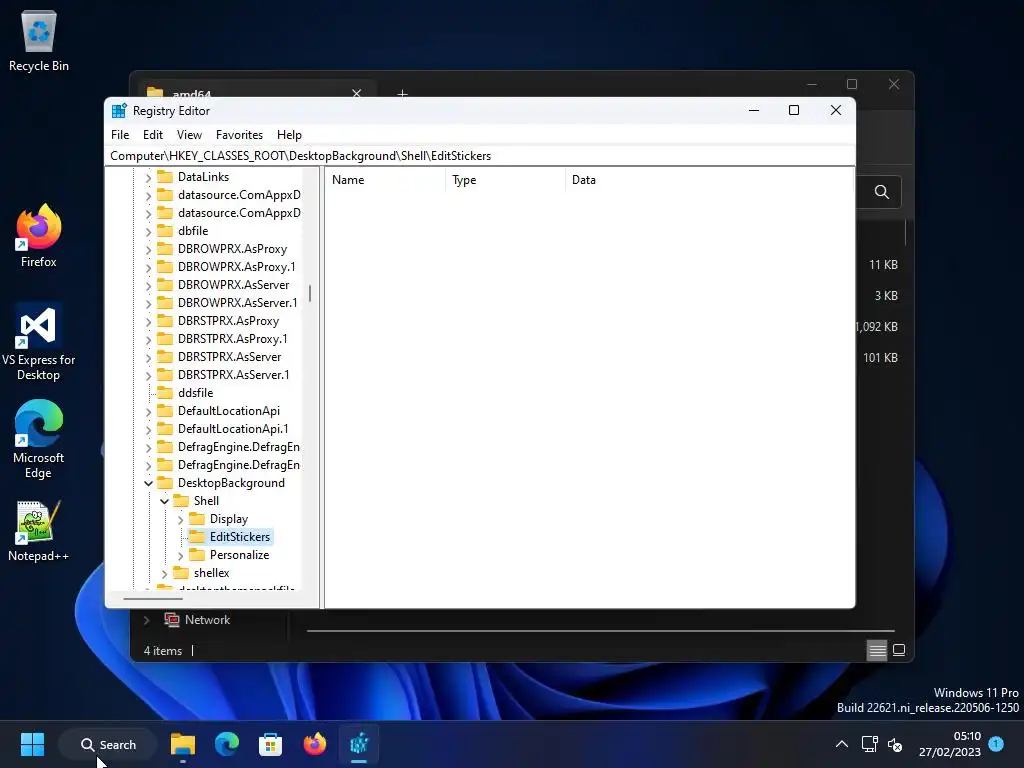The width and height of the screenshot is (1024, 768).
Task: Open the Help menu in Registry Editor
Action: [x=289, y=135]
